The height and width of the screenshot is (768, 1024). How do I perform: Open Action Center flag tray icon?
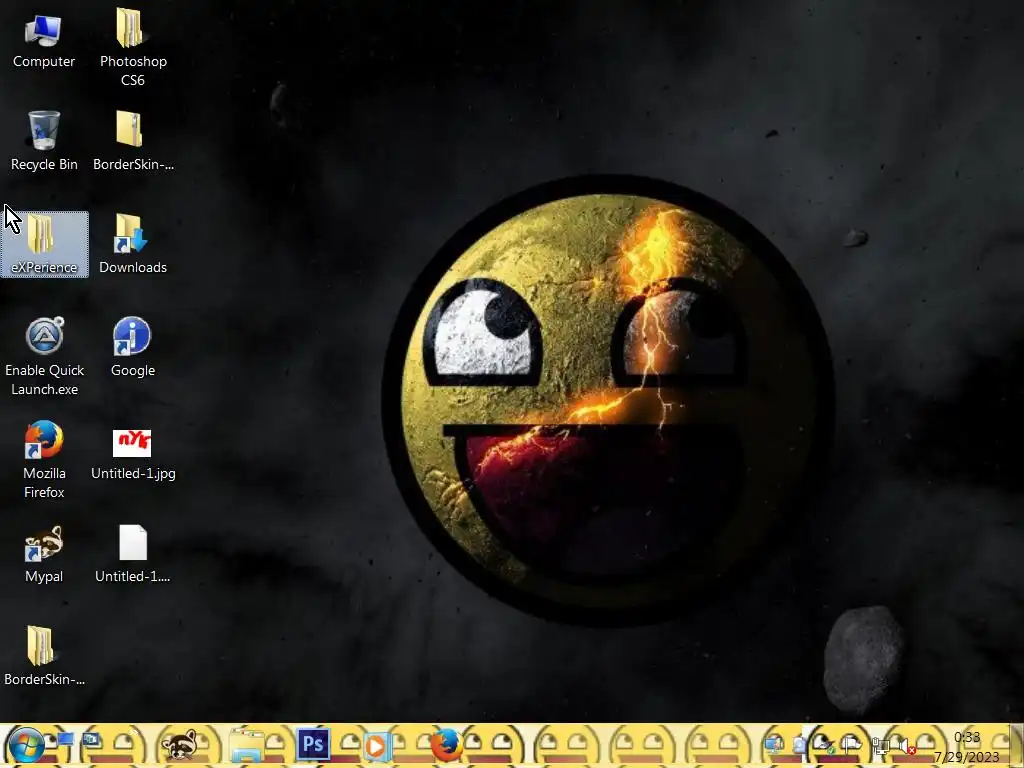click(x=851, y=743)
